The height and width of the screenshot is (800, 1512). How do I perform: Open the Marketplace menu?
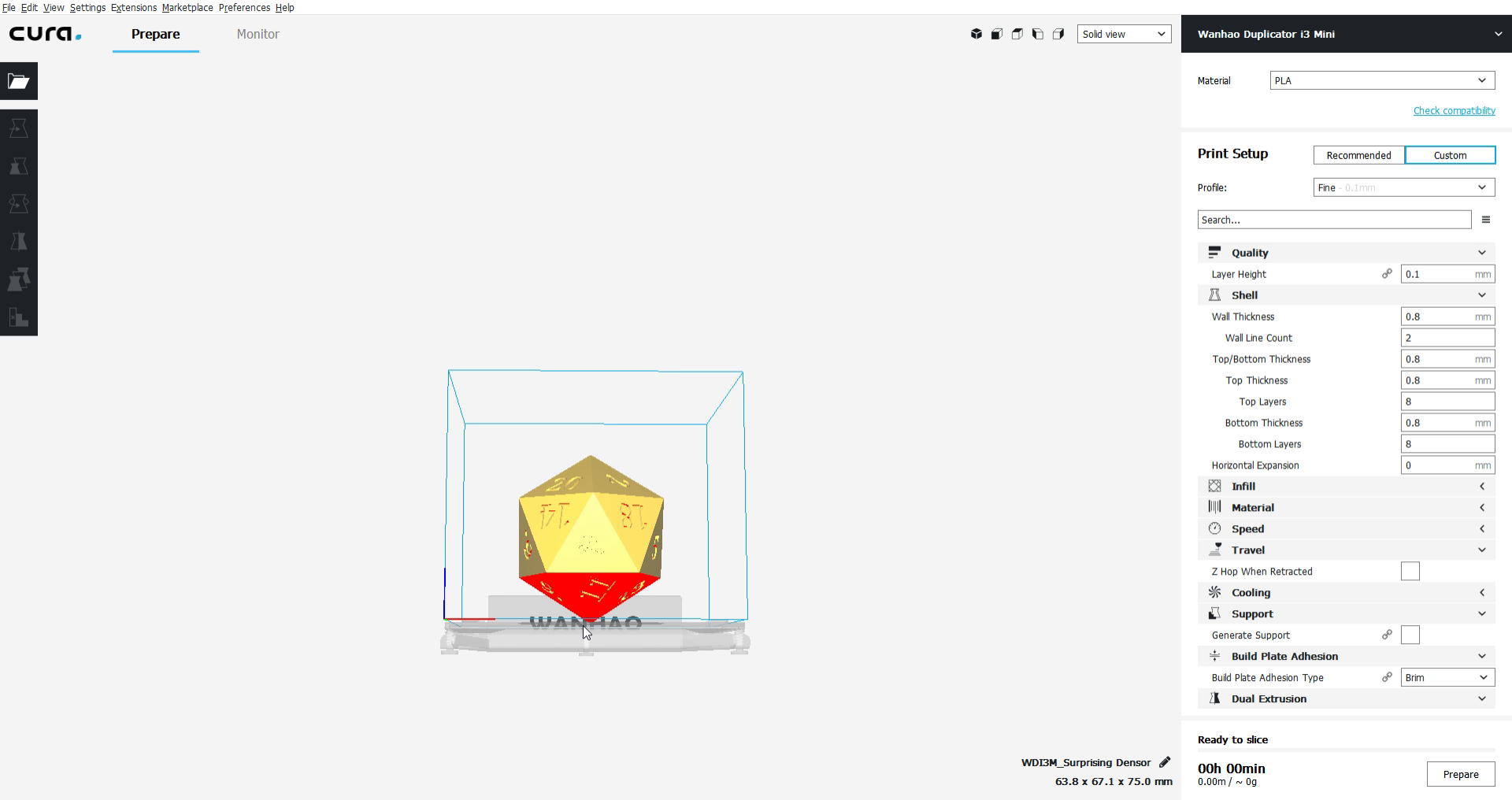[x=187, y=7]
